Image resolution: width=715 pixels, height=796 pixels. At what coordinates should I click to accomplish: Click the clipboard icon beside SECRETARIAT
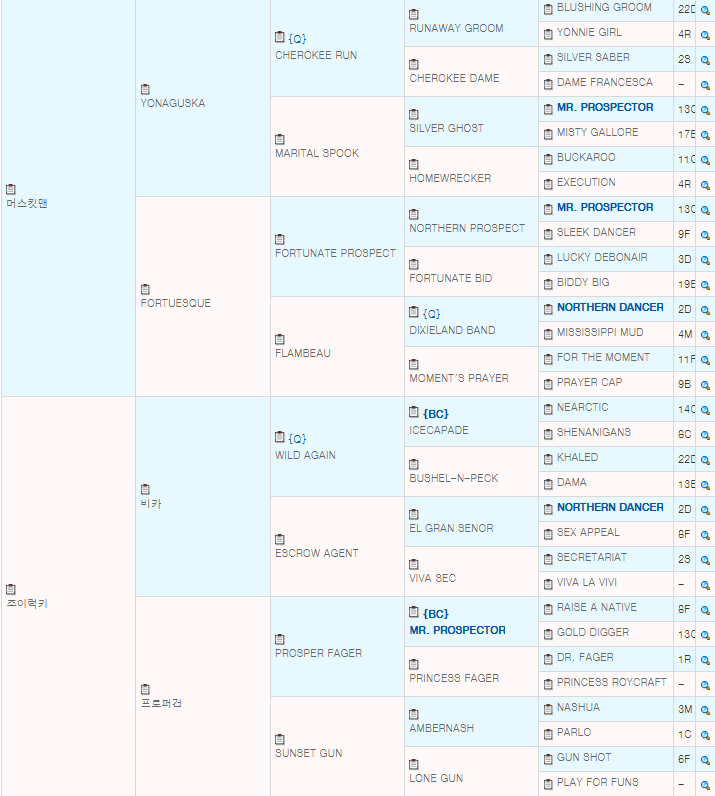[x=548, y=558]
